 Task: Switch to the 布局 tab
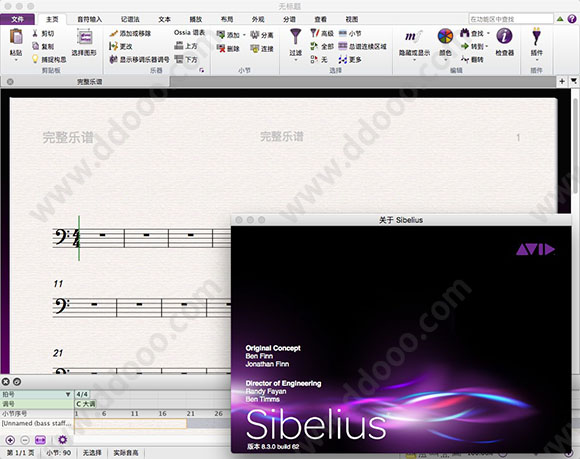227,19
